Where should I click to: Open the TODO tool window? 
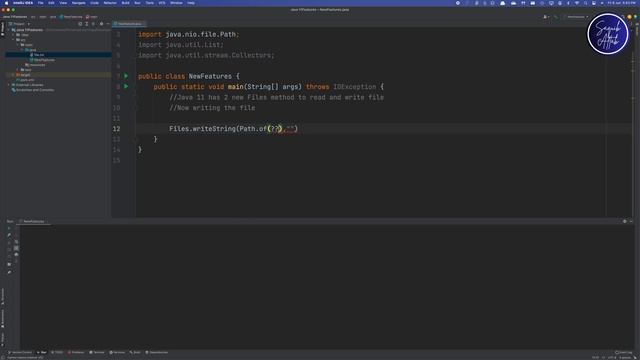tap(57, 352)
